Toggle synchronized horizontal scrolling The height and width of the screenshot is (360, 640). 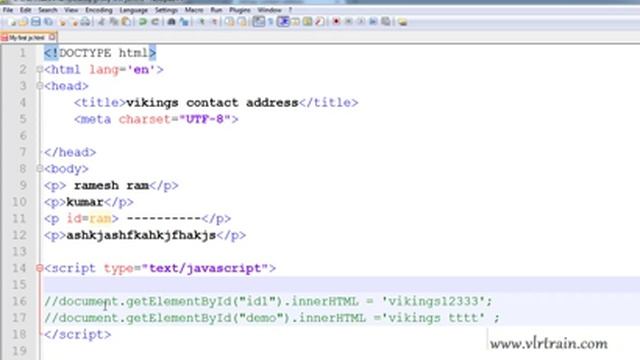pyautogui.click(x=242, y=22)
